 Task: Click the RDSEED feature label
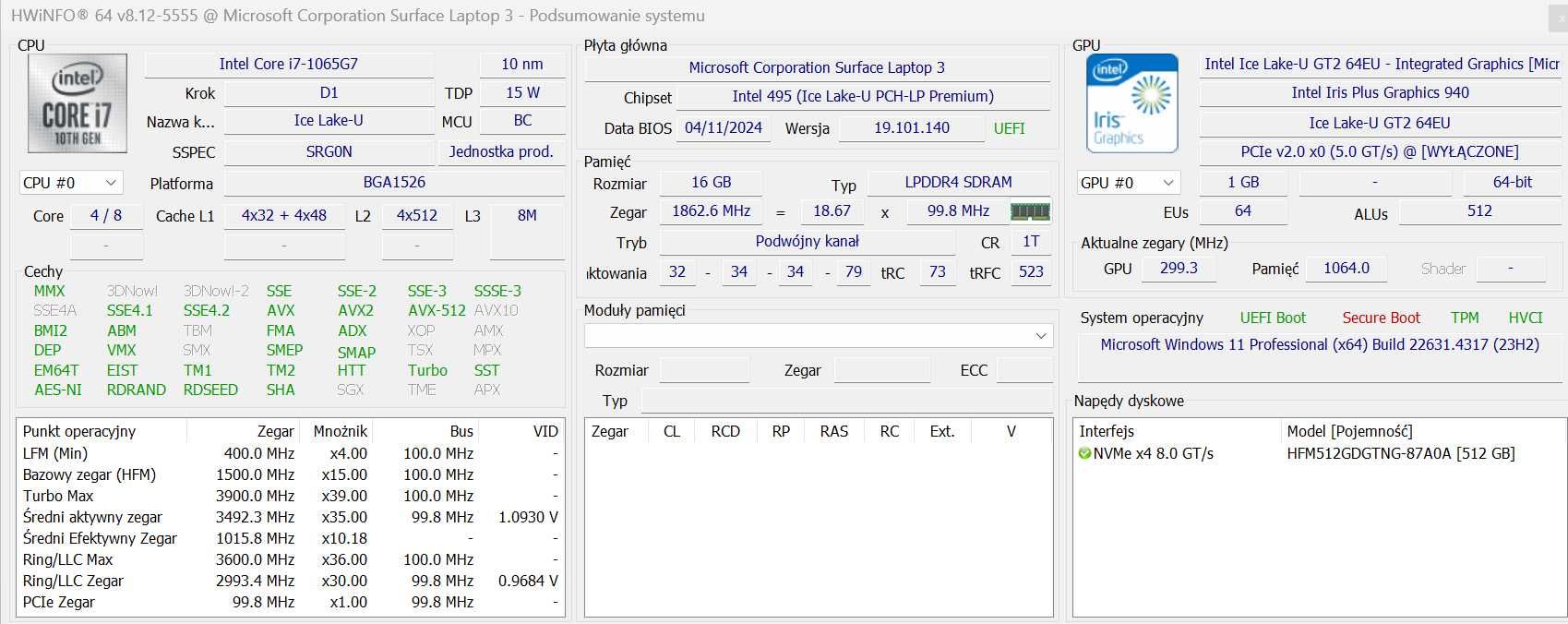(210, 390)
